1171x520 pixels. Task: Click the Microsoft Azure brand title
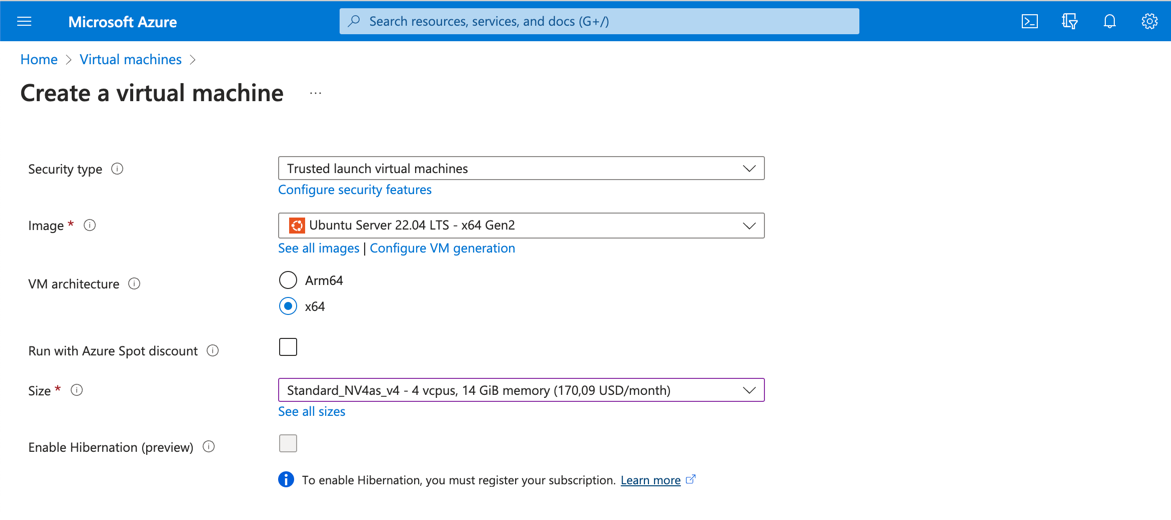pyautogui.click(x=122, y=22)
